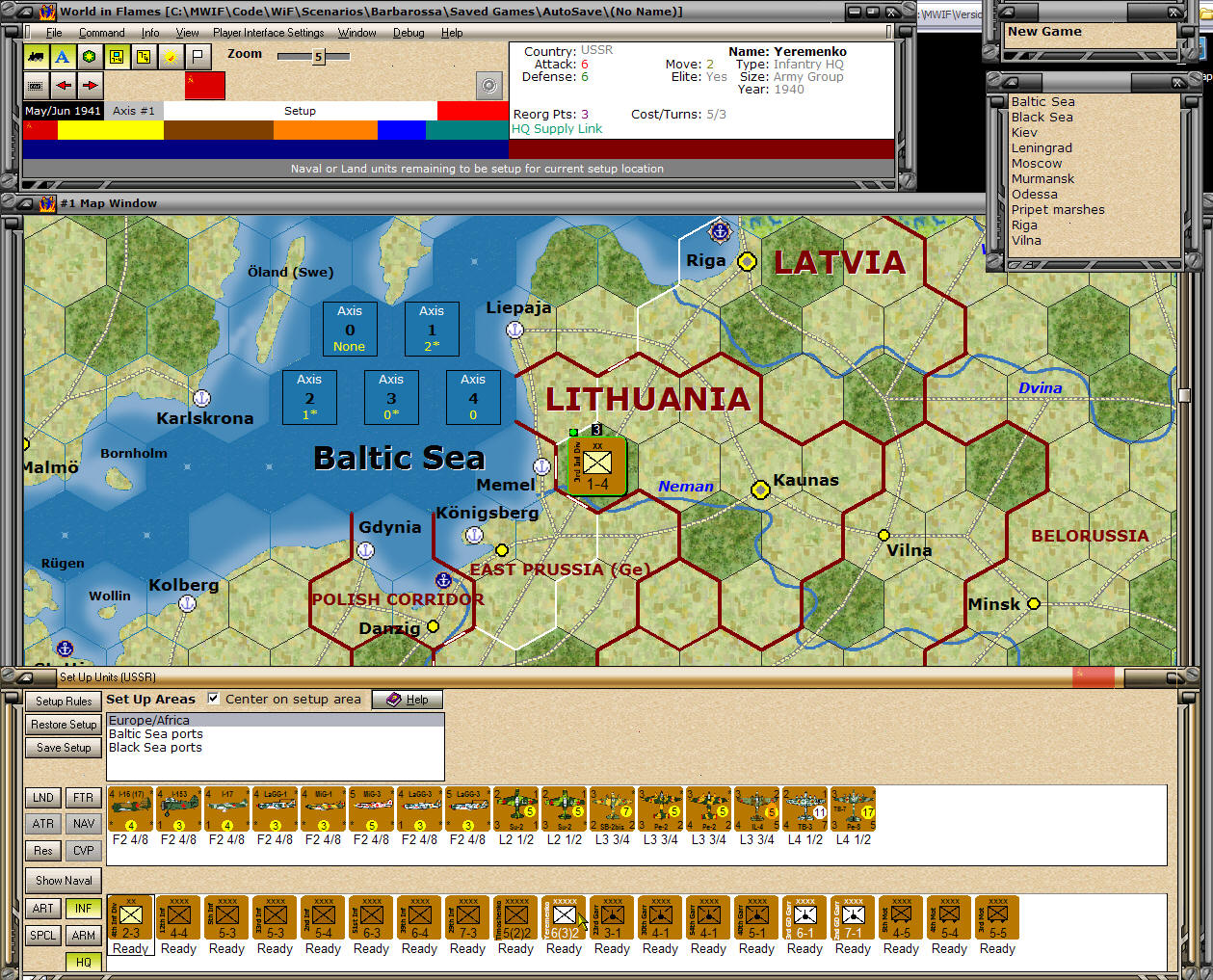Toggle the ARM unit filter
Viewport: 1213px width, 980px height.
84,936
